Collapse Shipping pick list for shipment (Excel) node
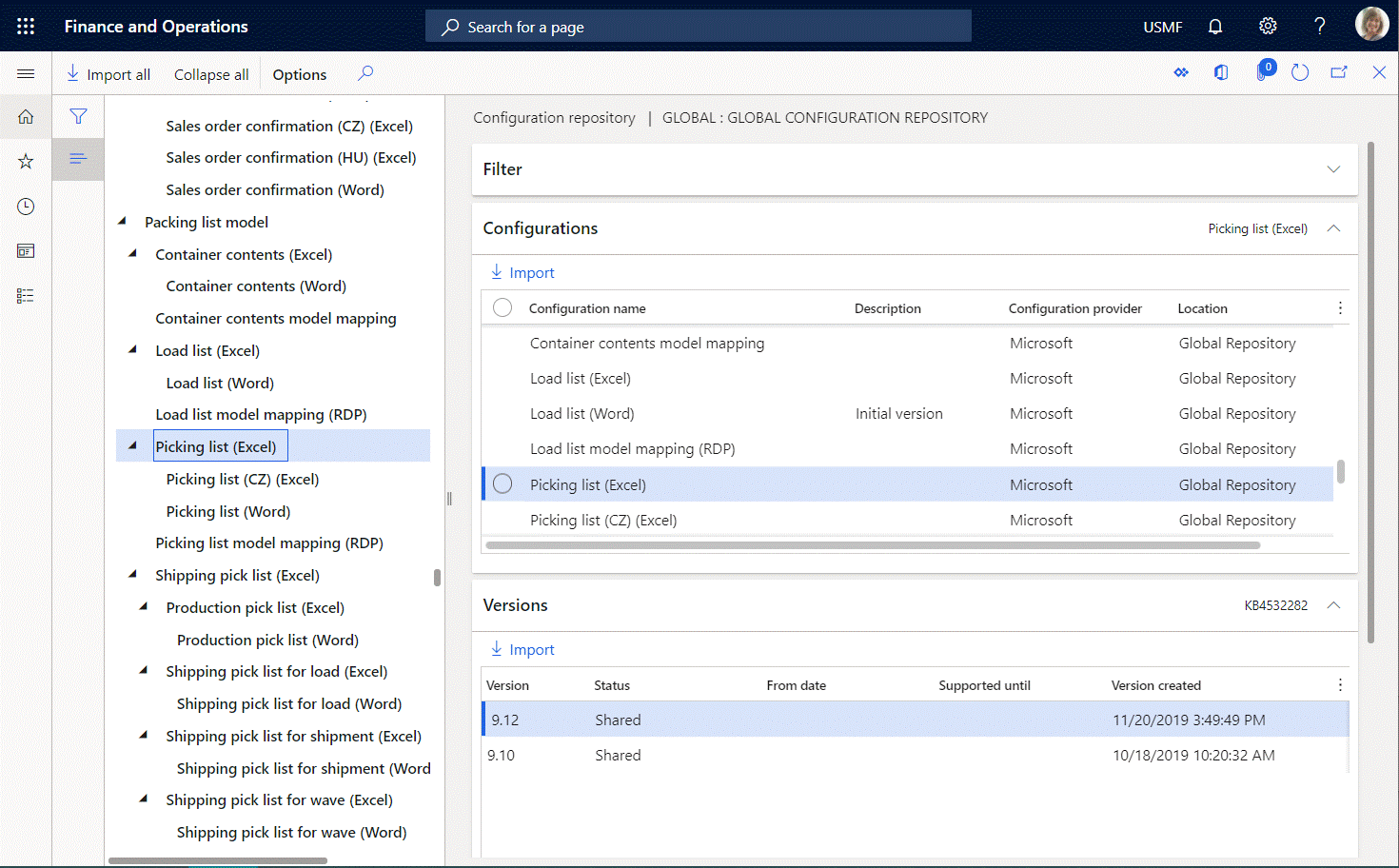 click(143, 735)
